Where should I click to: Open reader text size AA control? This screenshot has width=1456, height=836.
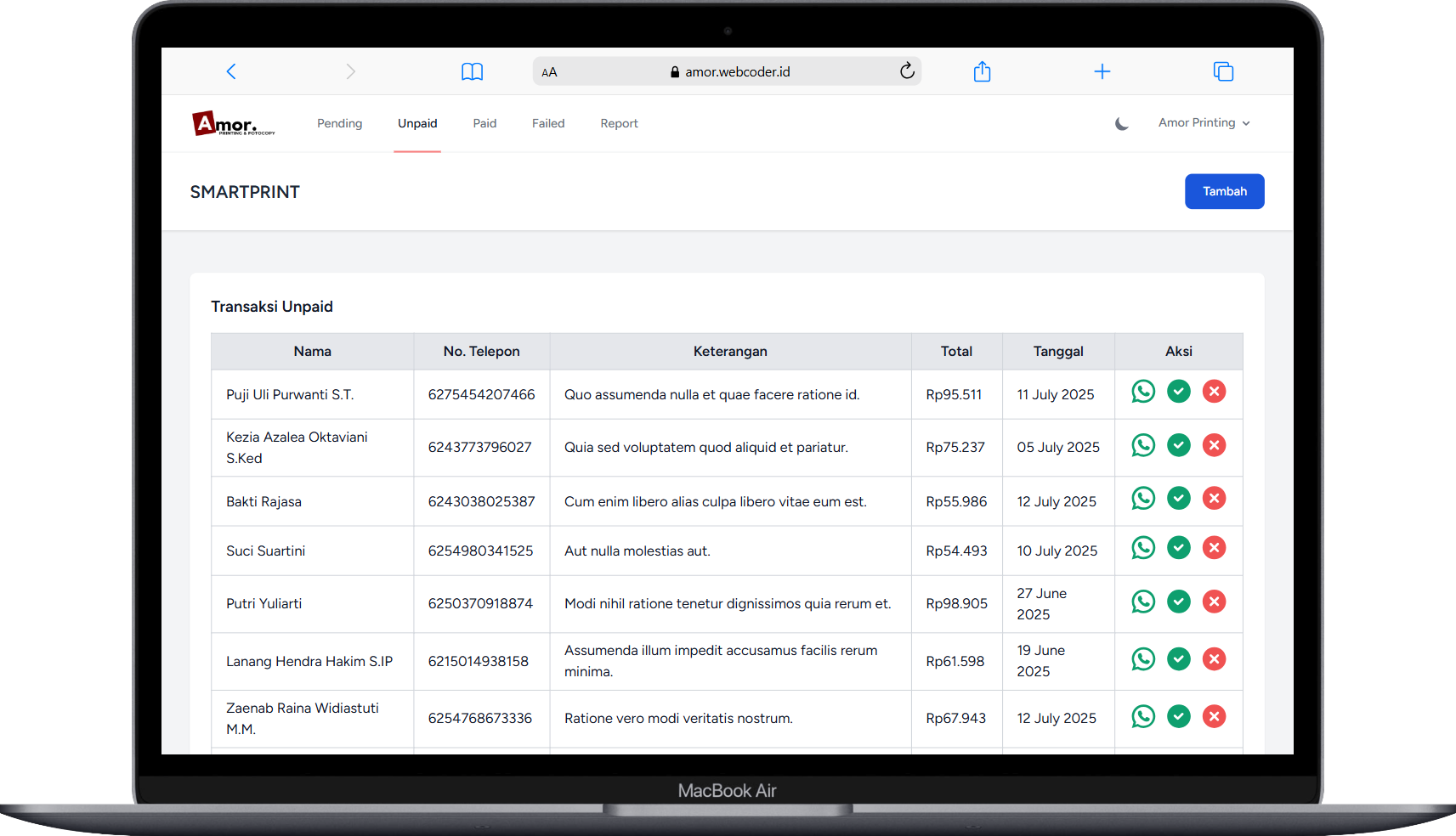[550, 72]
